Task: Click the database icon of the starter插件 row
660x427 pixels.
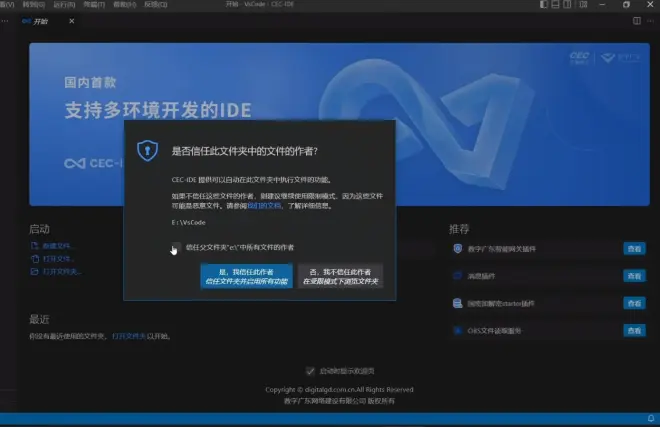Action: [x=458, y=303]
